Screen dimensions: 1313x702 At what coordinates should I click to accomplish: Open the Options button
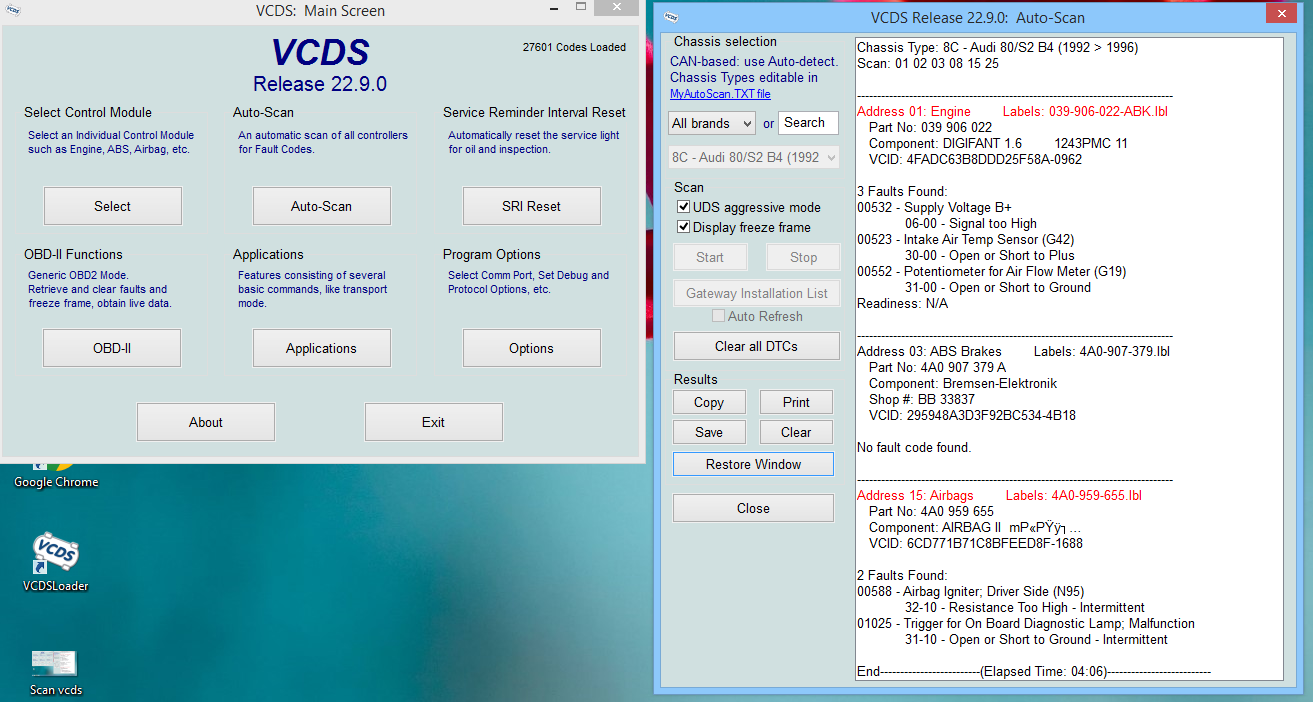click(x=532, y=348)
